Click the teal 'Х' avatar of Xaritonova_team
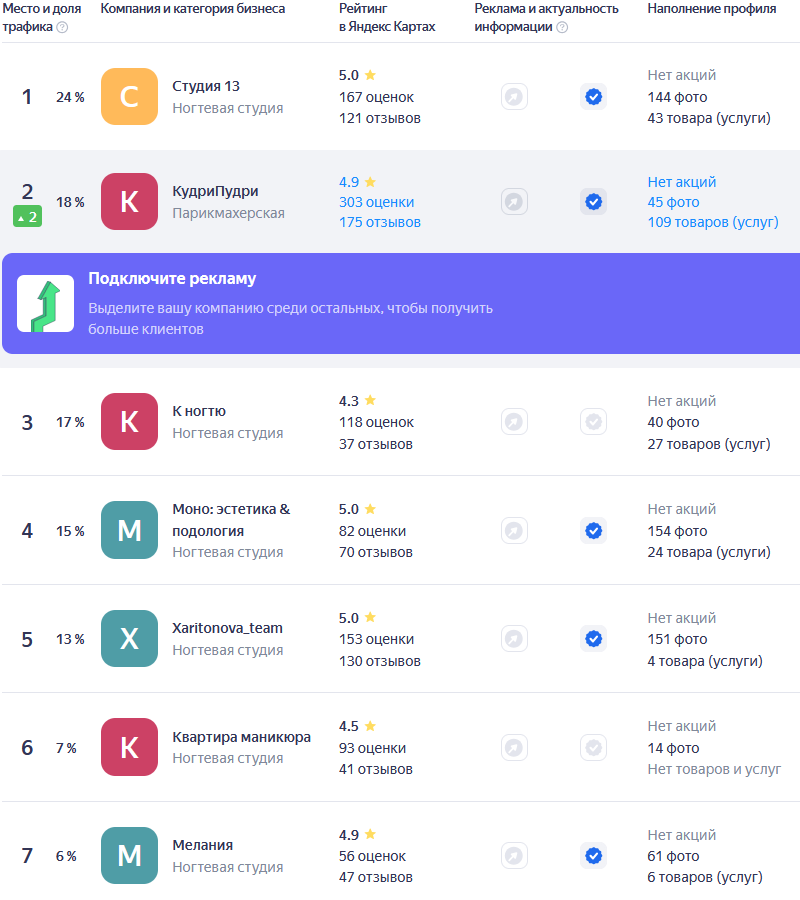 coord(129,639)
